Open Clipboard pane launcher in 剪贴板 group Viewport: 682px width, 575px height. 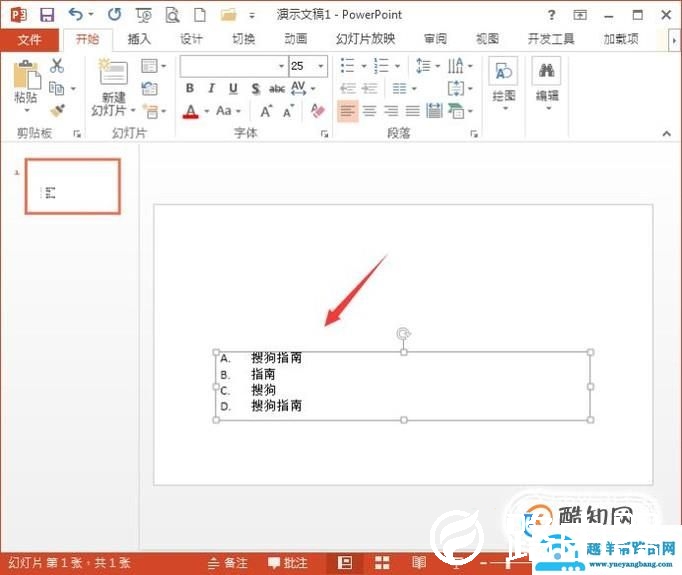pyautogui.click(x=77, y=134)
